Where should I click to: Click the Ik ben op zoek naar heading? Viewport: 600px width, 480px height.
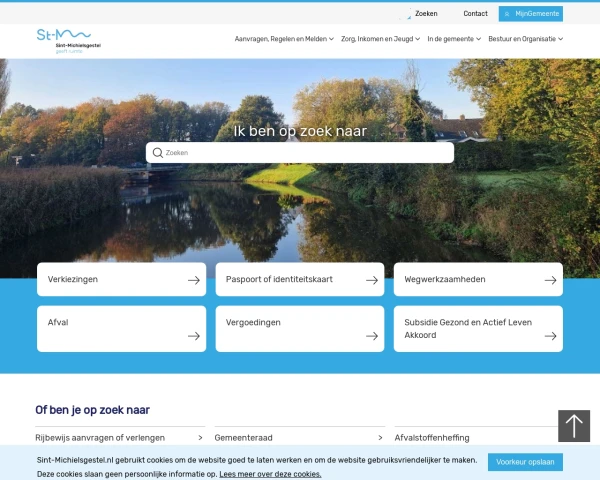click(x=300, y=131)
